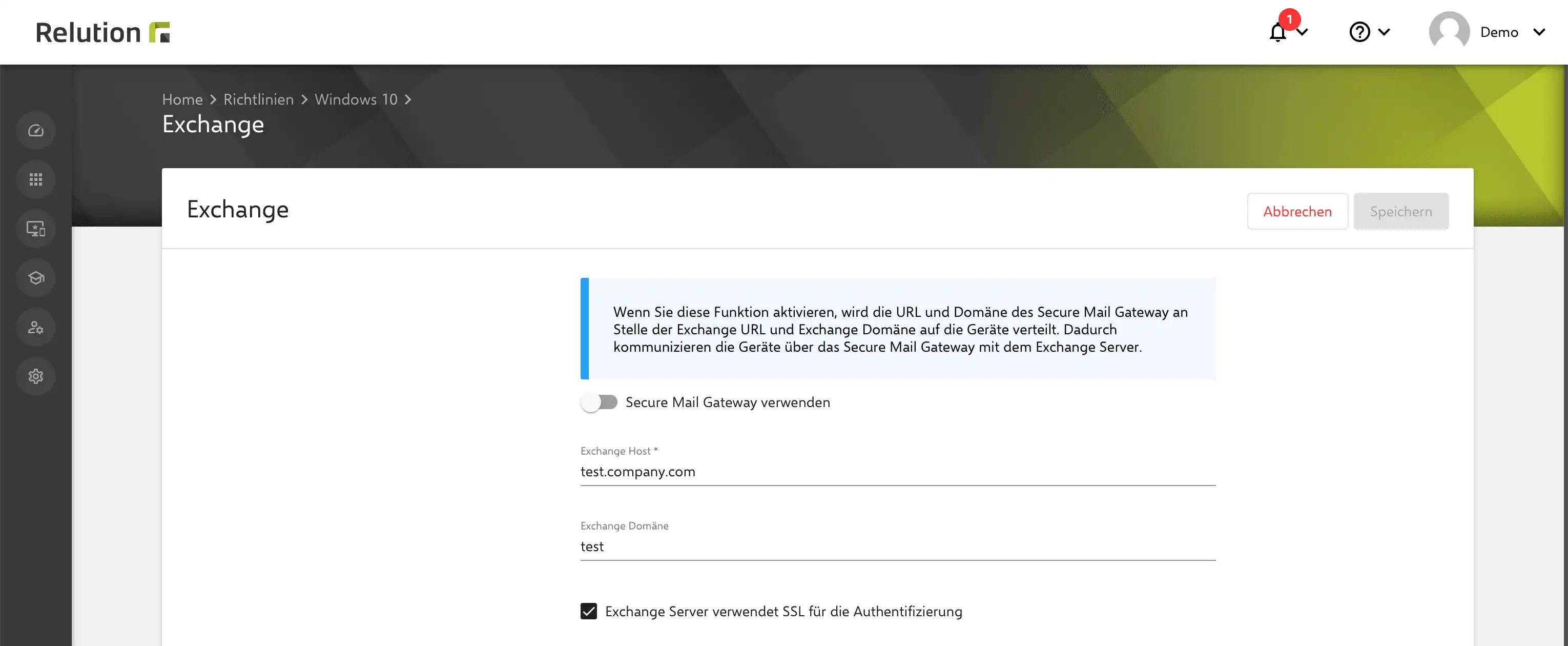
Task: Open the devices monitor icon in sidebar
Action: (x=36, y=229)
